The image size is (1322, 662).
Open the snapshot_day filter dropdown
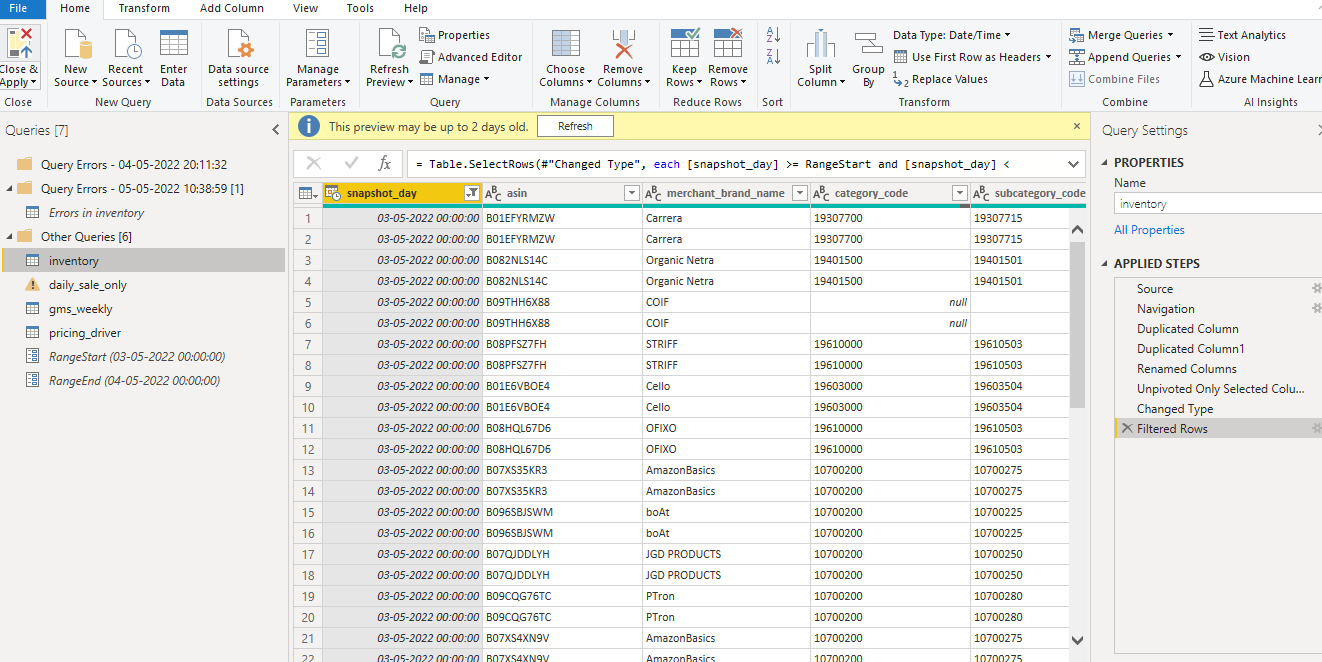472,193
